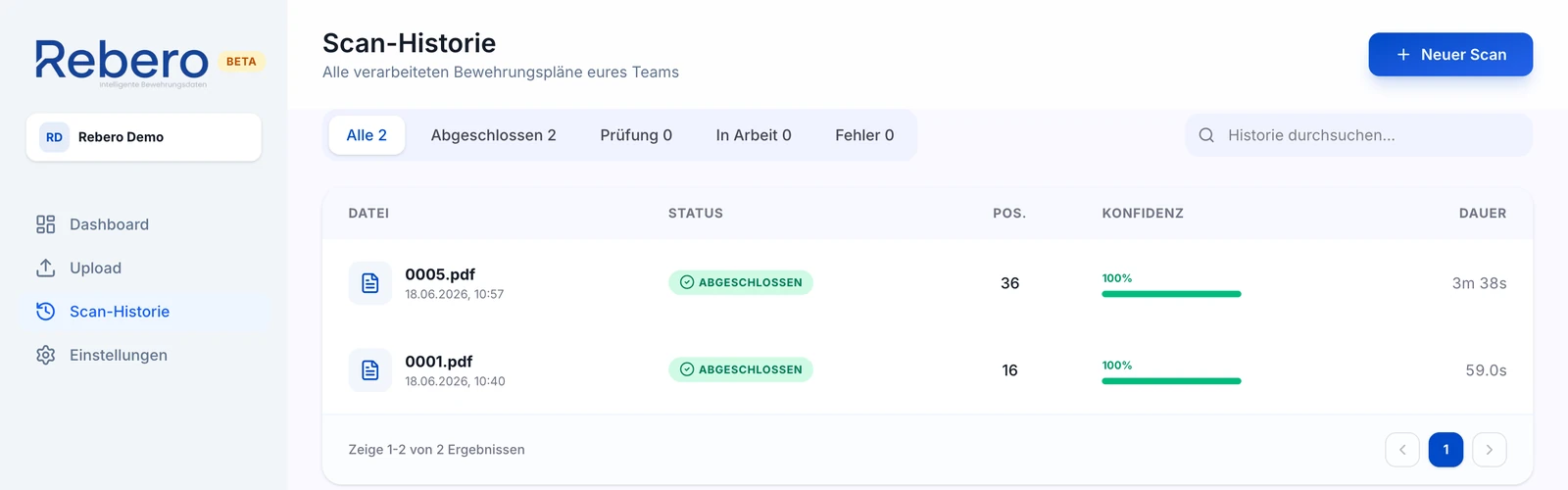
Task: Click confidence bar of 0005.pdf
Action: pyautogui.click(x=1171, y=294)
